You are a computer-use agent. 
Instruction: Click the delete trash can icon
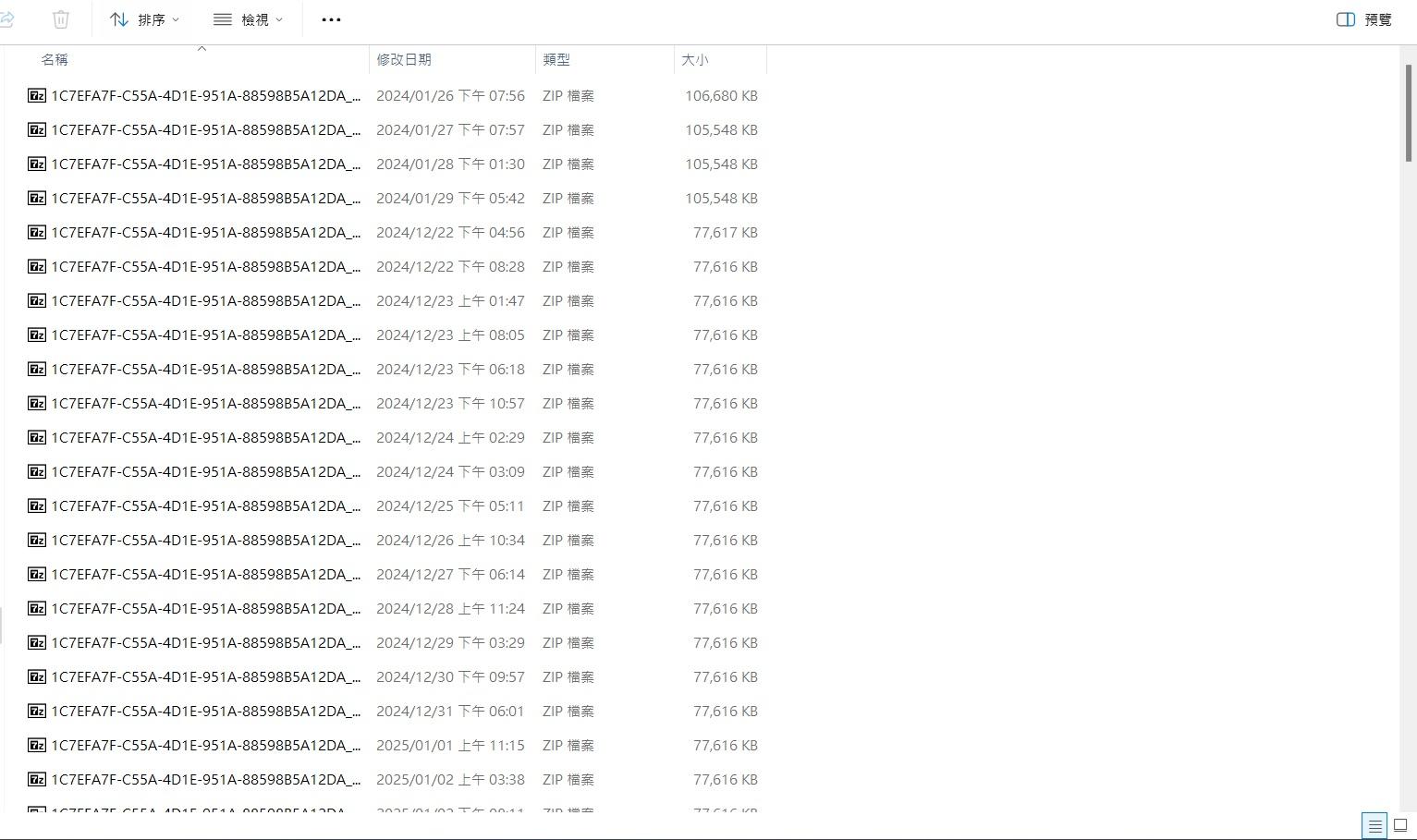click(x=61, y=19)
